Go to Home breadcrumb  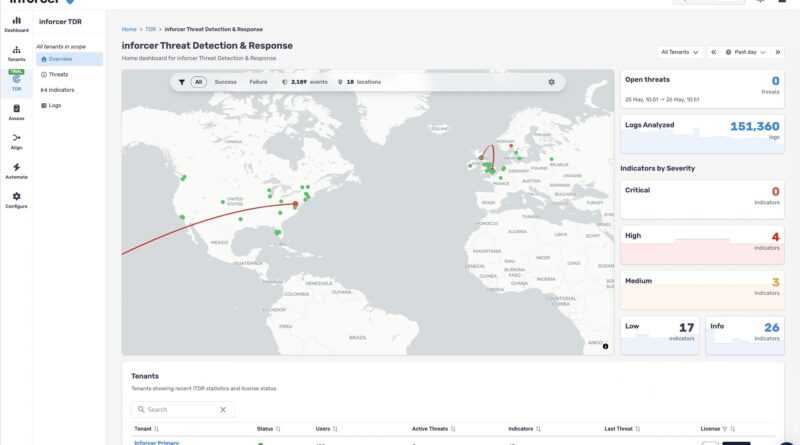129,29
